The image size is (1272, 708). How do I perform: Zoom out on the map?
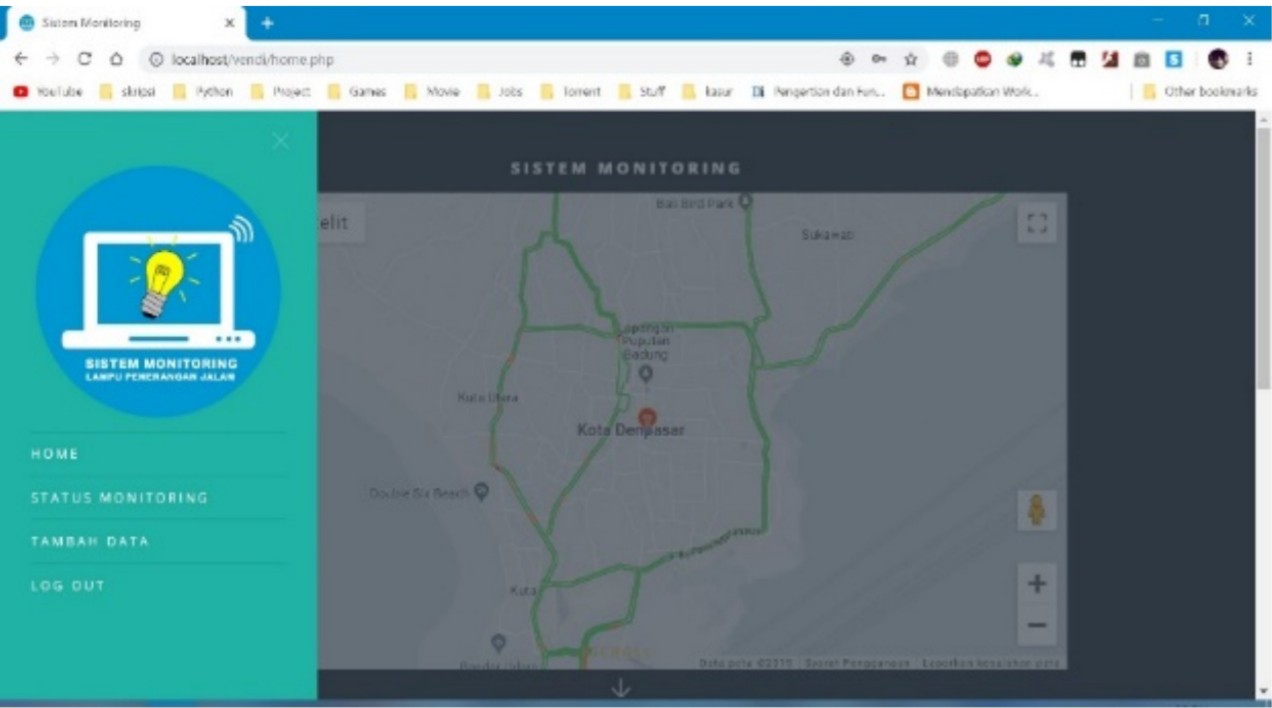pyautogui.click(x=1036, y=626)
